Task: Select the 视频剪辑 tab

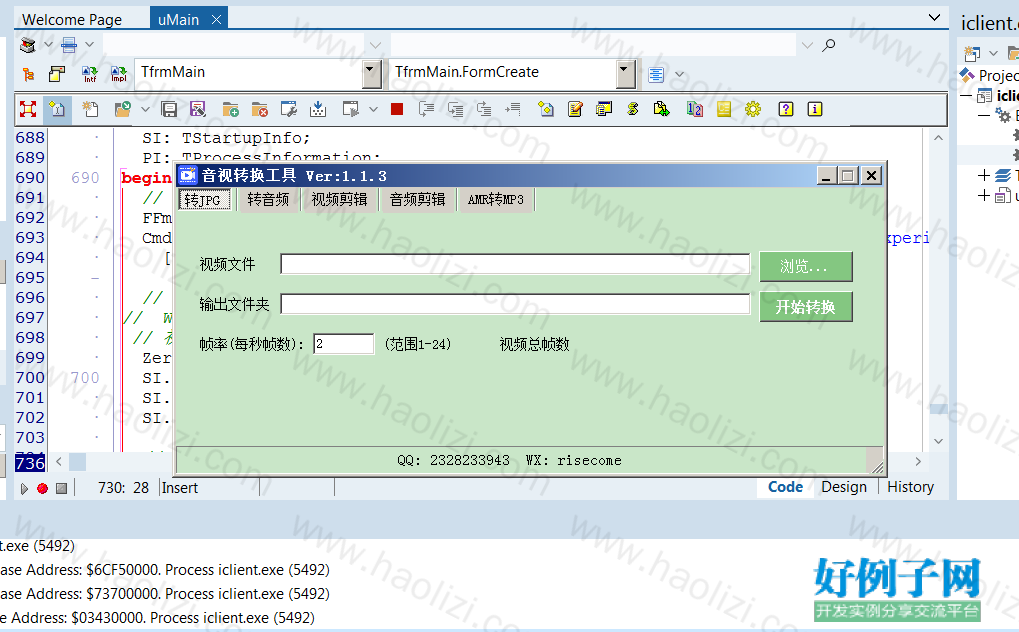Action: [x=339, y=200]
